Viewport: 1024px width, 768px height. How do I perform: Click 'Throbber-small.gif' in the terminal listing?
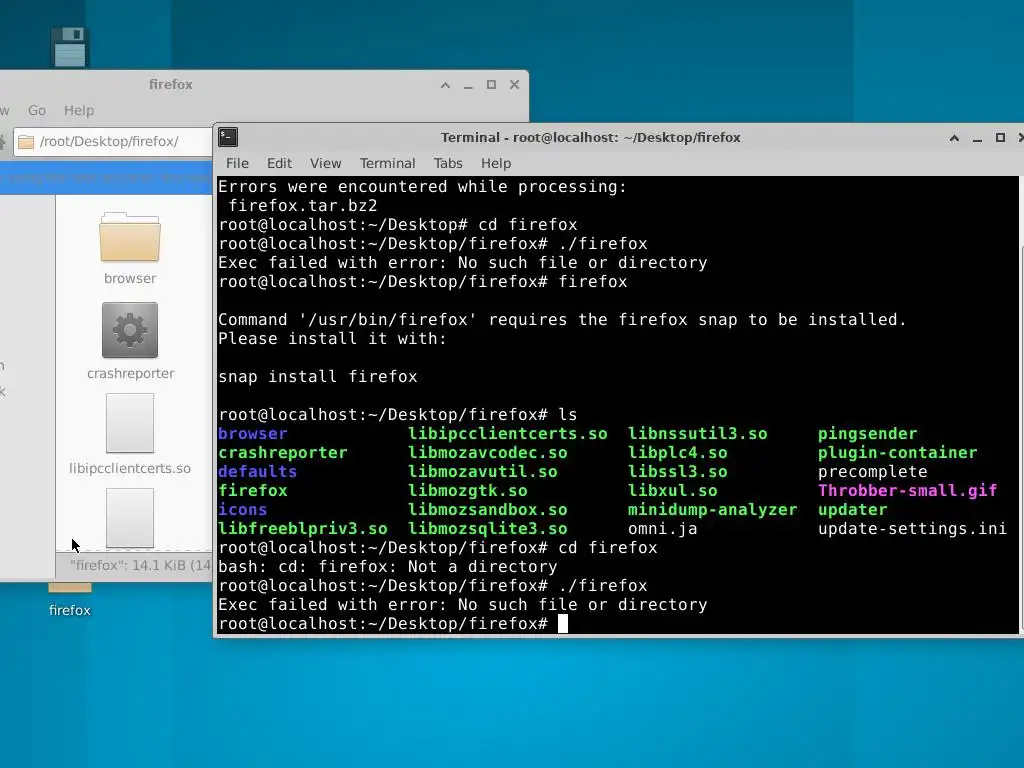coord(908,490)
